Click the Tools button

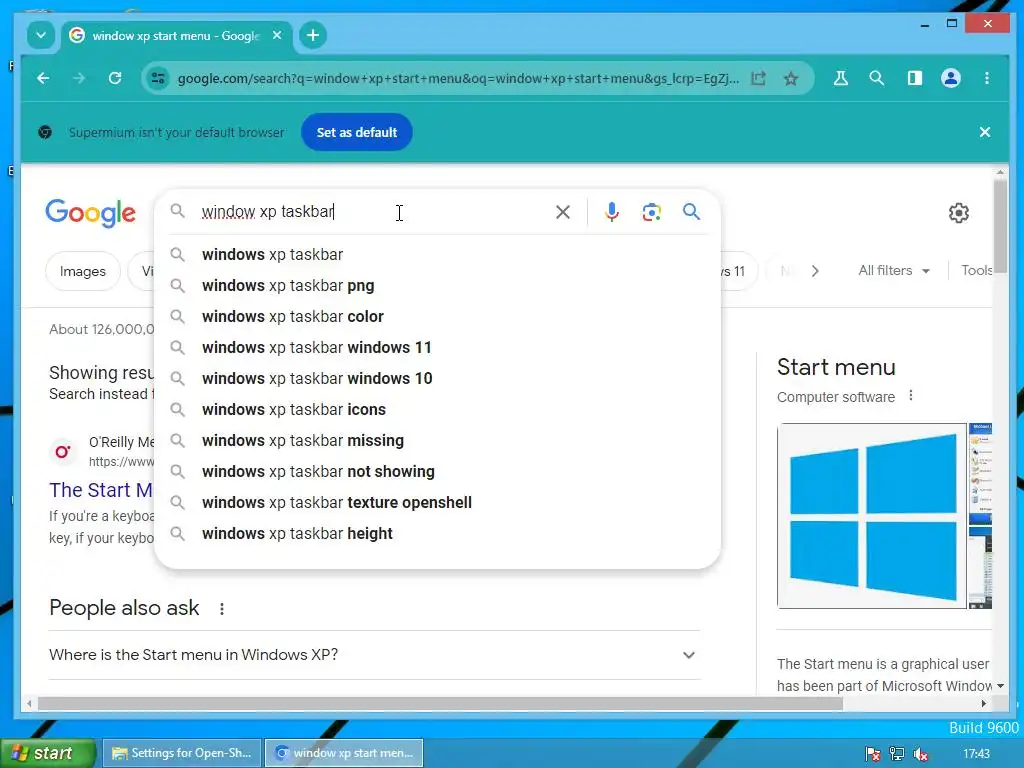click(976, 270)
